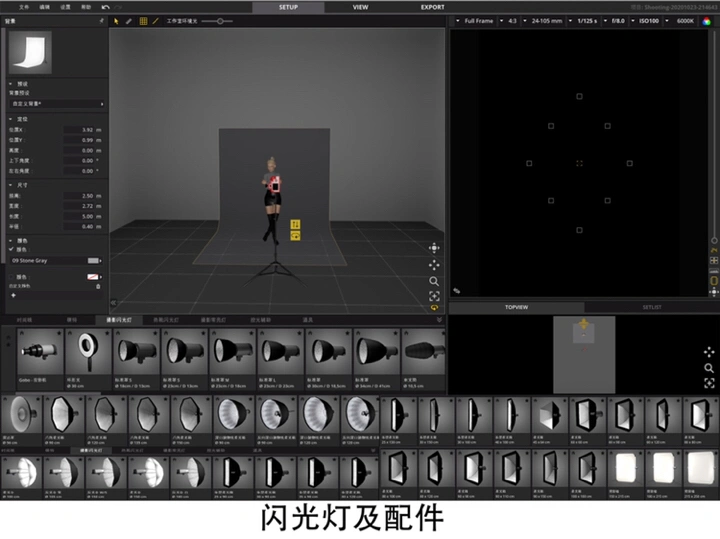Screen dimensions: 720x539
Task: Toggle the grid display icon
Action: (142, 20)
